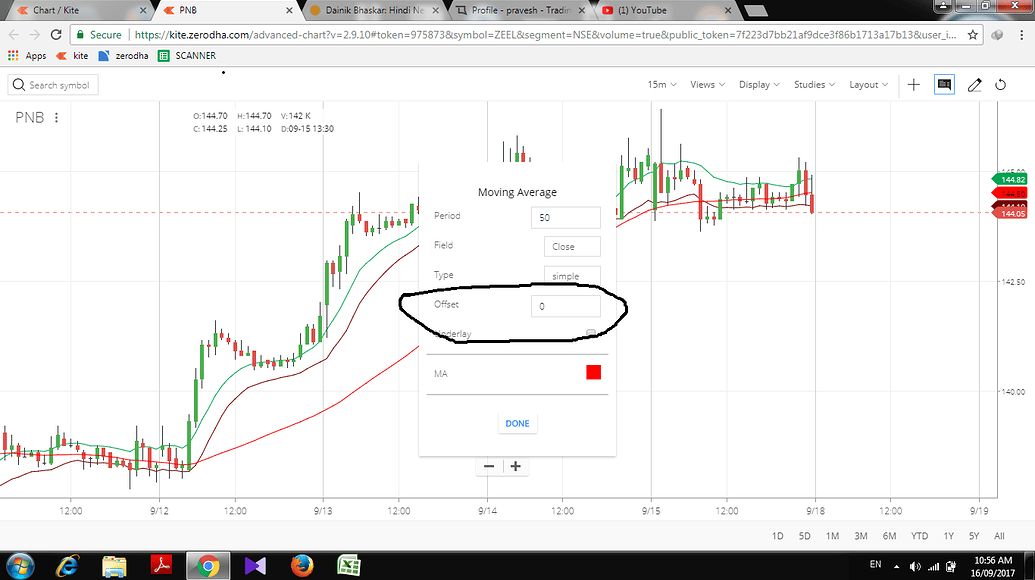The image size is (1035, 580).
Task: Expand the Display dropdown
Action: 759,85
